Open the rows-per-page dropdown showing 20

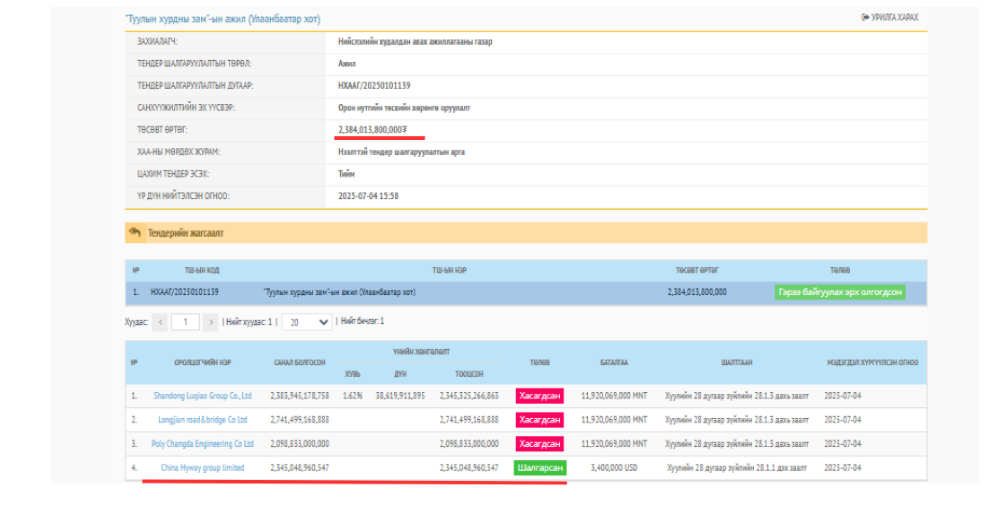(306, 322)
